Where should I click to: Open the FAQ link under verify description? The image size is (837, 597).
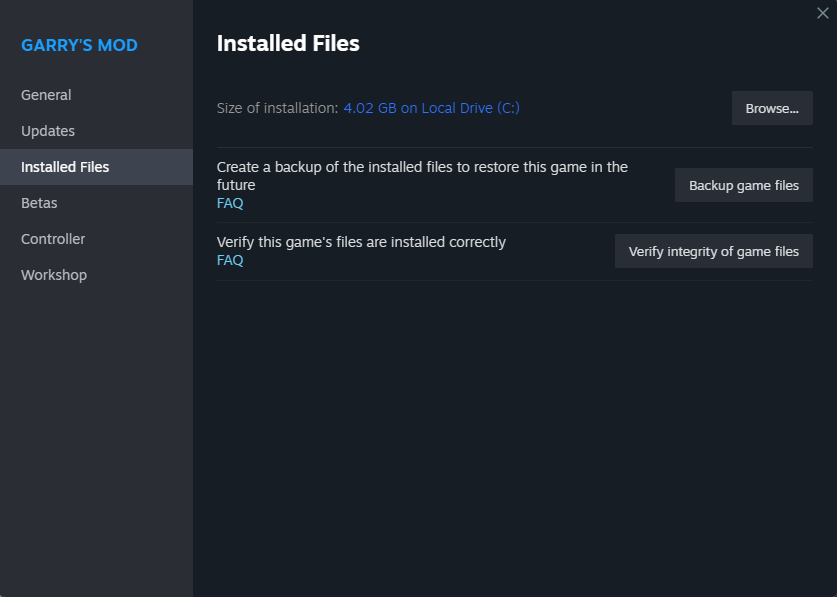[x=230, y=260]
